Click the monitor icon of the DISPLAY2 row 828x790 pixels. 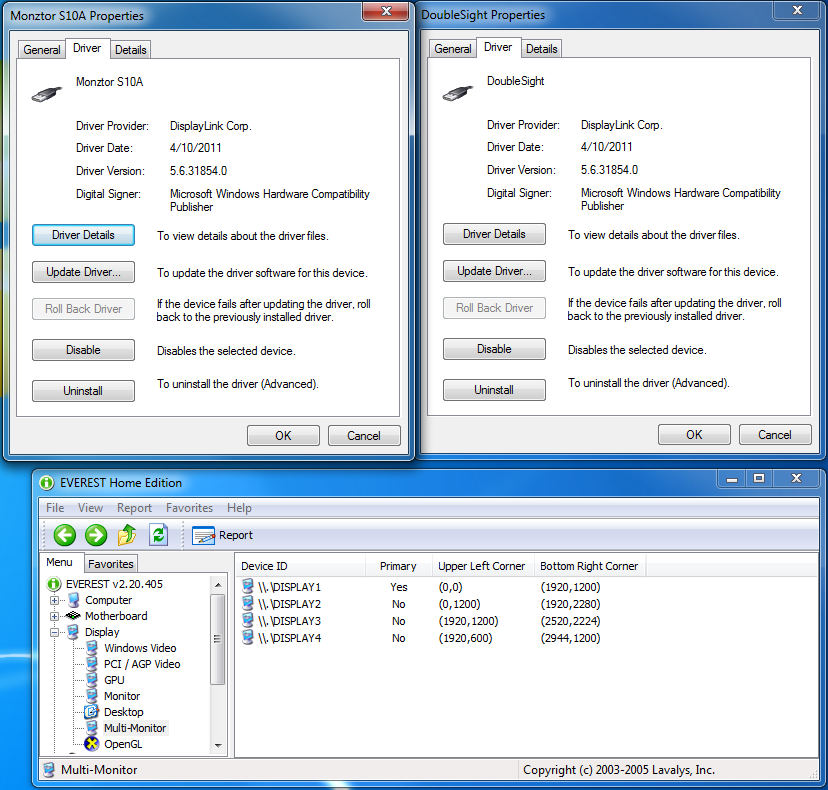click(x=248, y=603)
